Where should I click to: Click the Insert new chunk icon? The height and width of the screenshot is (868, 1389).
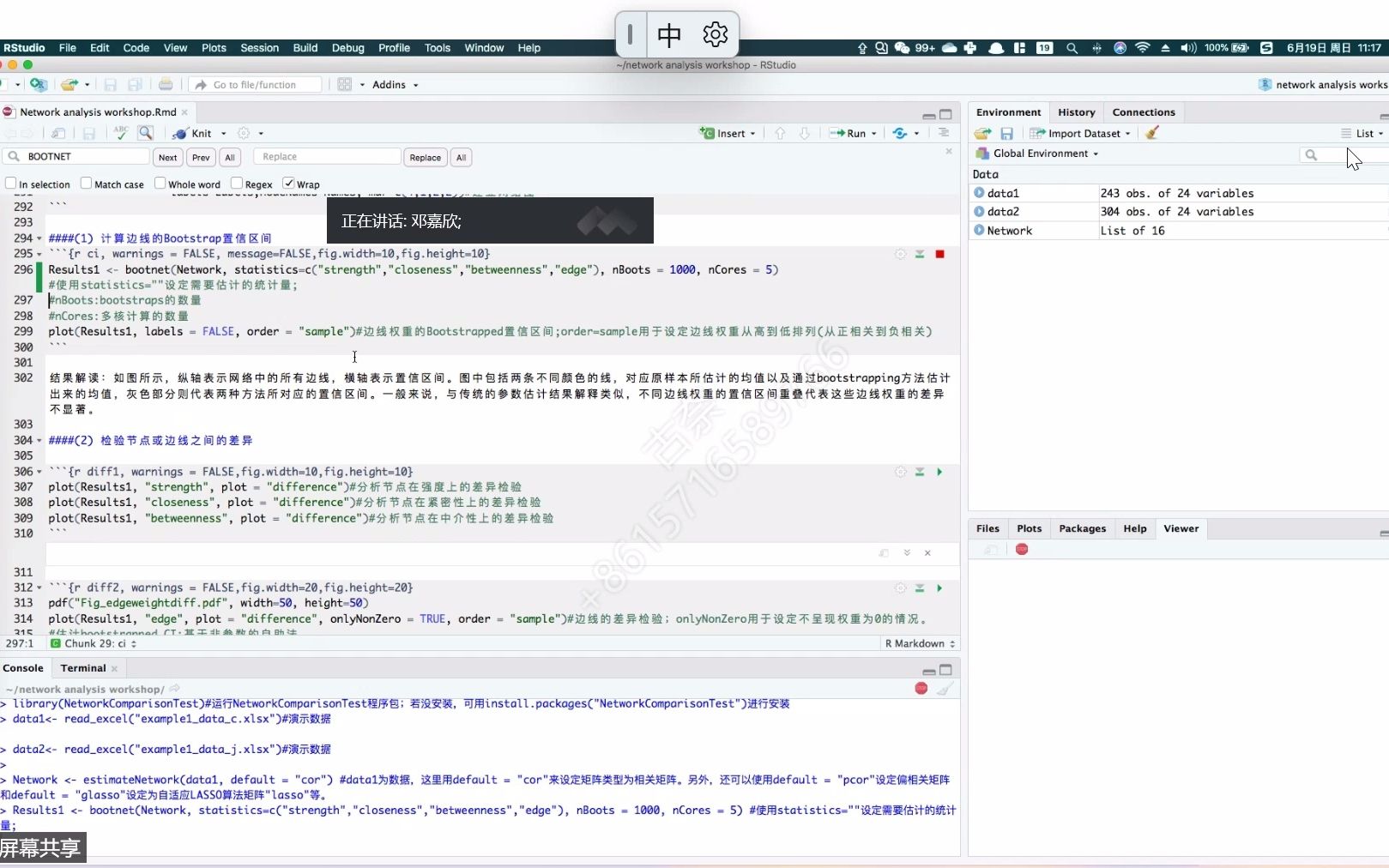tap(707, 133)
